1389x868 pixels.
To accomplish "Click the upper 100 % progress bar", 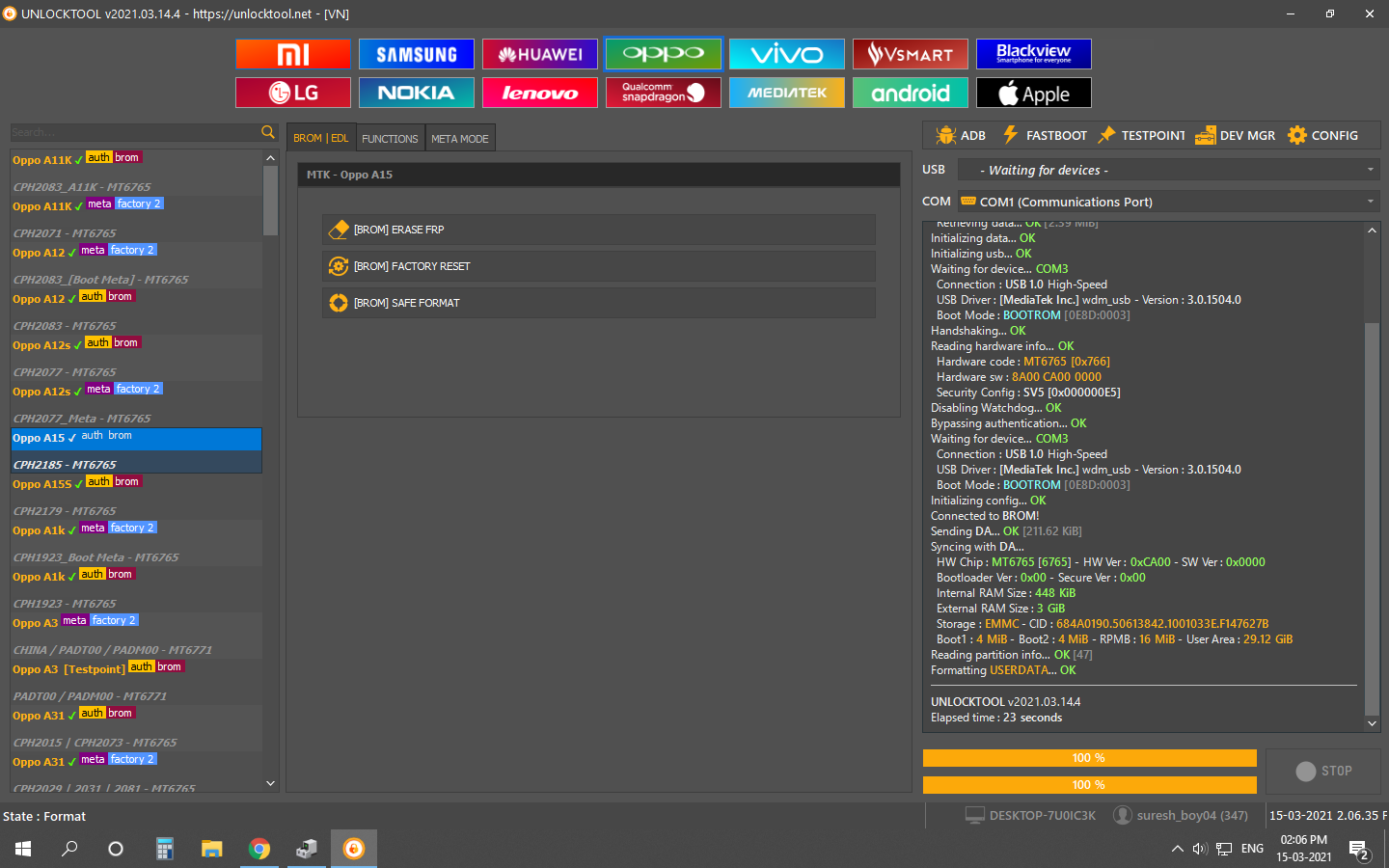I will coord(1089,758).
